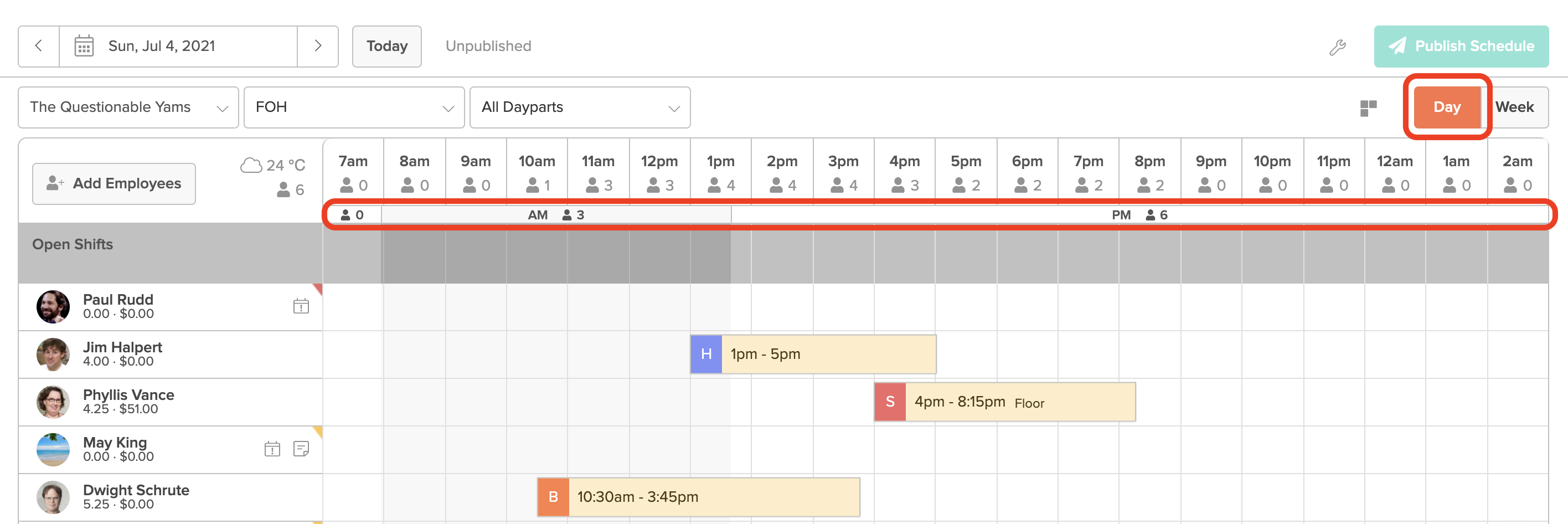Select the PM daypart bar
Image resolution: width=1568 pixels, height=524 pixels.
click(x=1139, y=215)
